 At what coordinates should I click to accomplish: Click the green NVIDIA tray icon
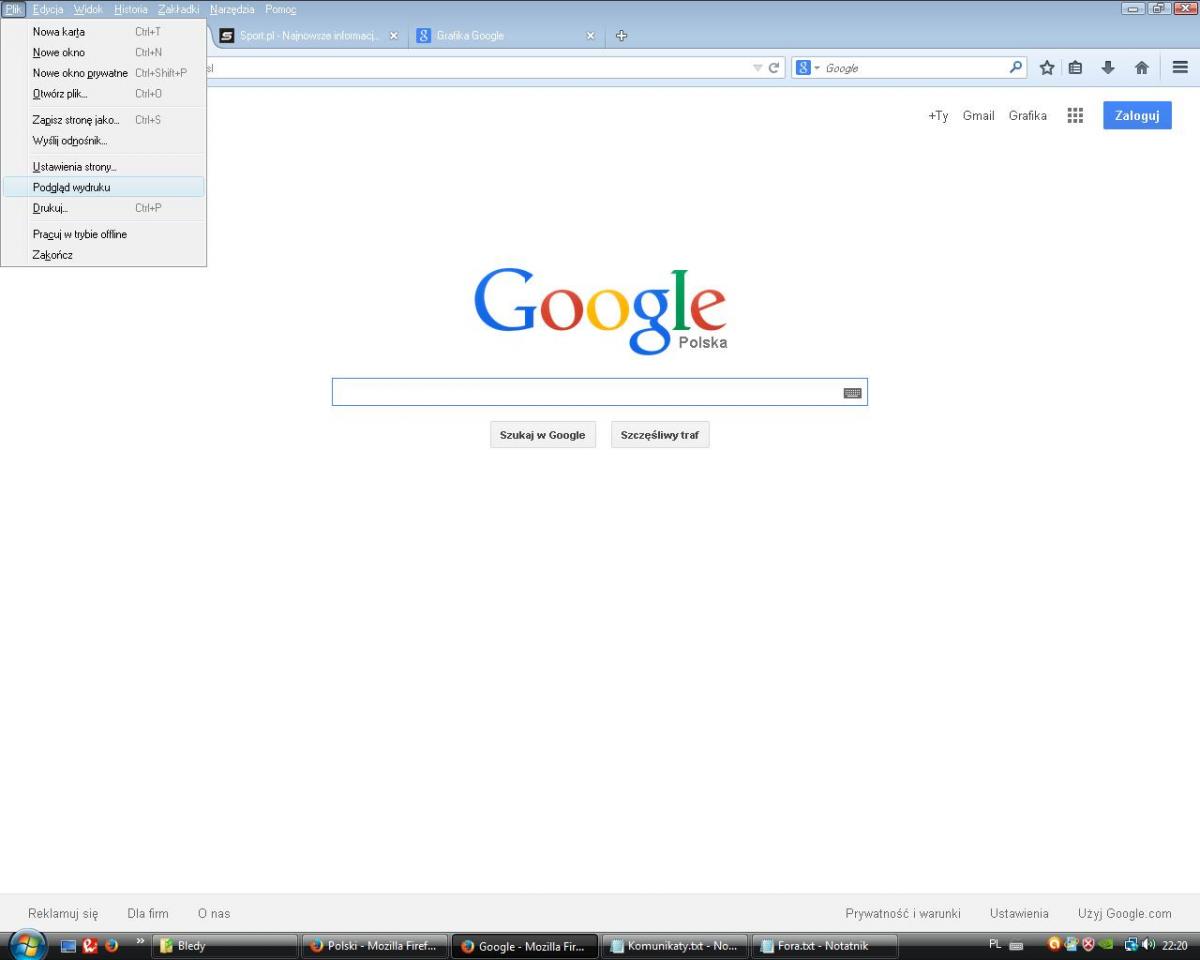[x=1105, y=945]
